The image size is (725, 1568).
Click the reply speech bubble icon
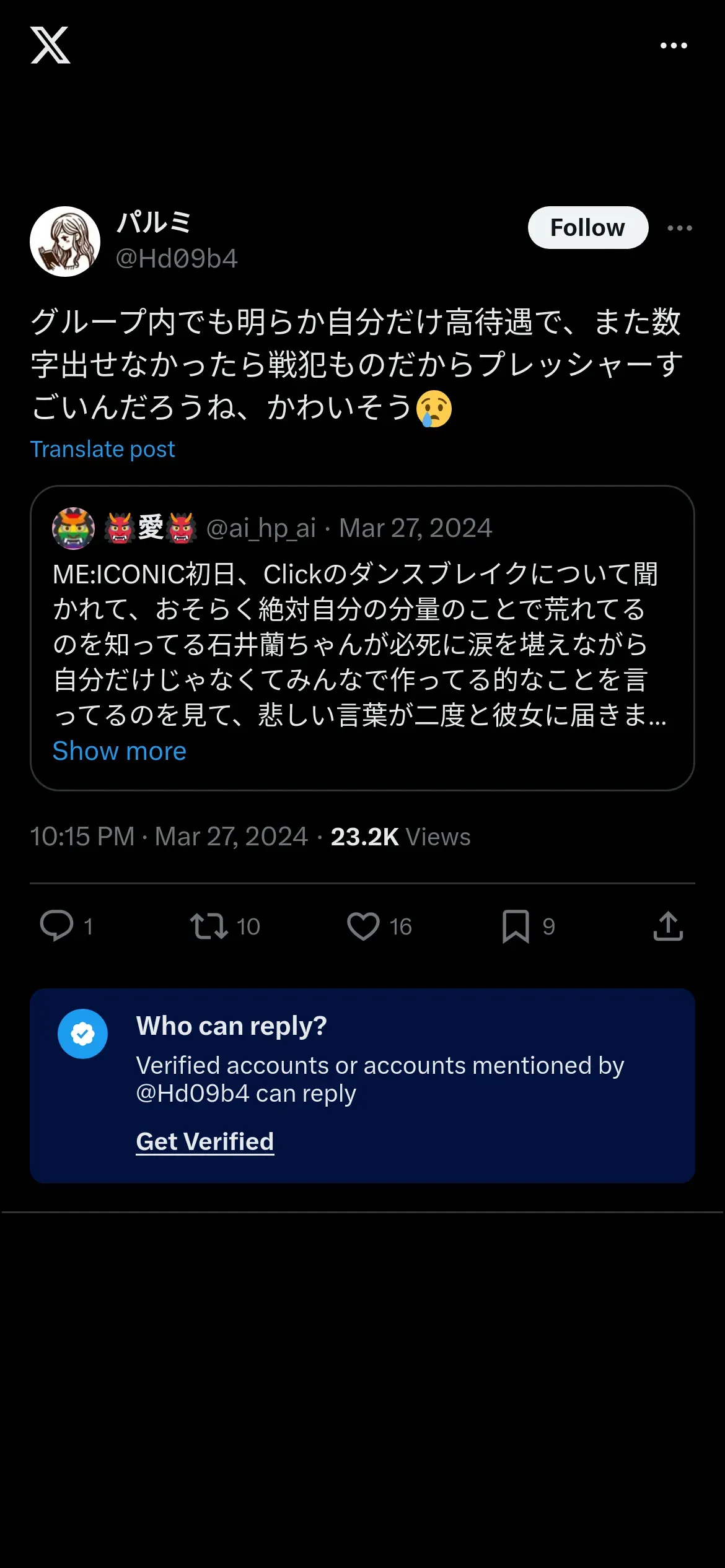coord(56,926)
